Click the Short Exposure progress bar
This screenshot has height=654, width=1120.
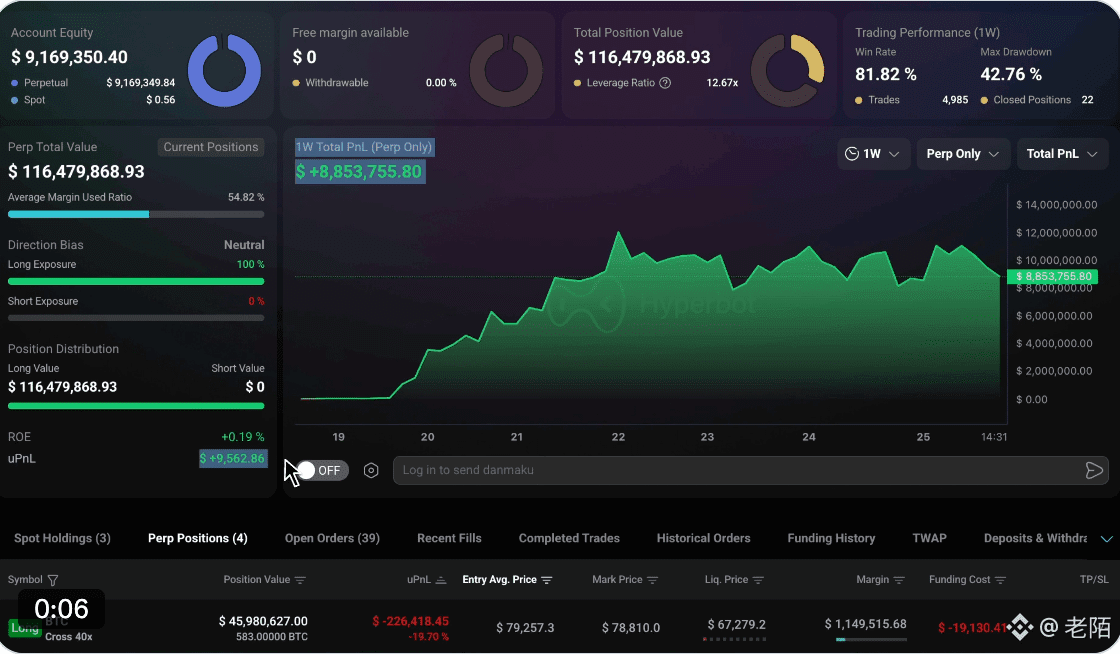[x=136, y=318]
